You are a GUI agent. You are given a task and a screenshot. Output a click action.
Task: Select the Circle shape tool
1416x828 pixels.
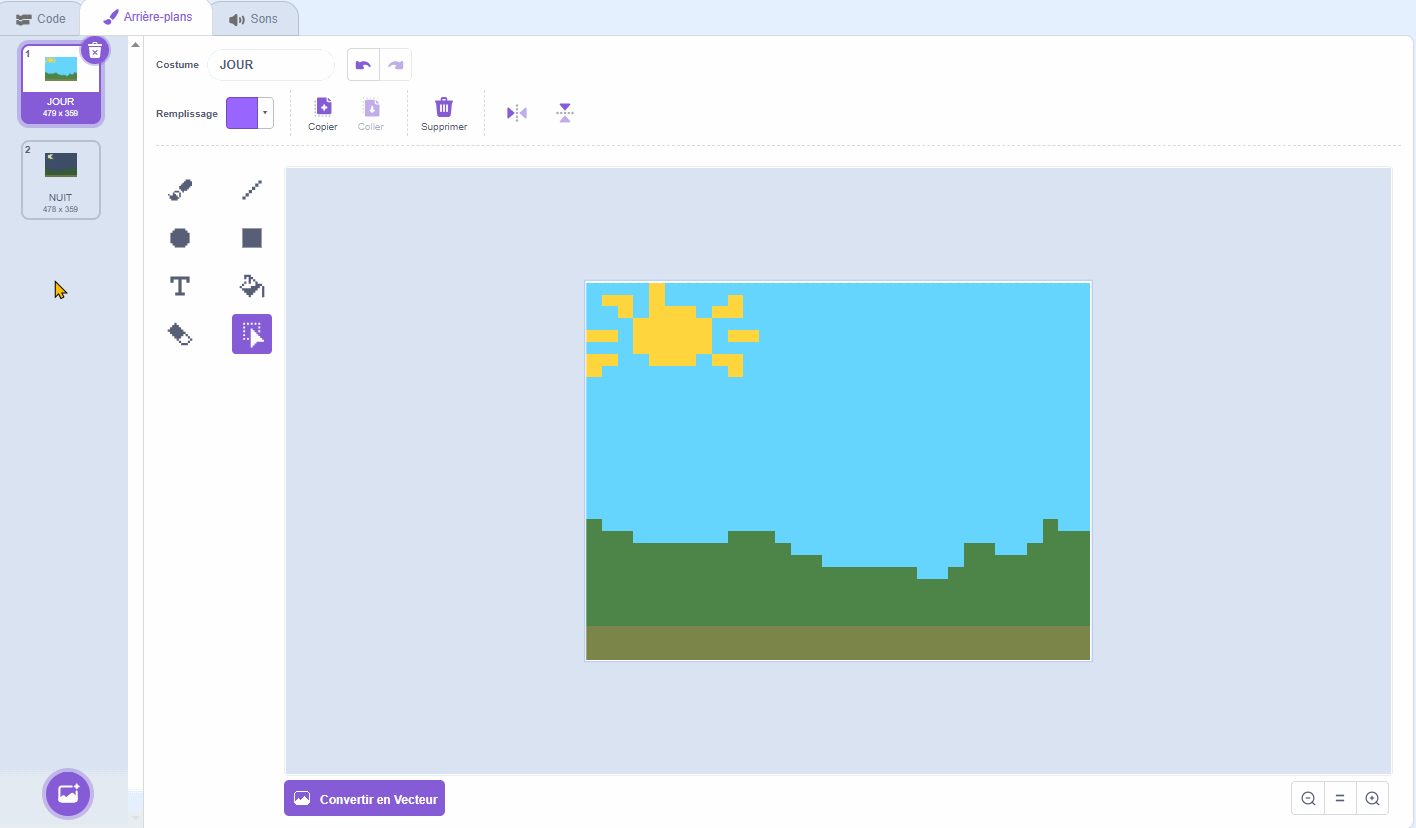click(180, 237)
